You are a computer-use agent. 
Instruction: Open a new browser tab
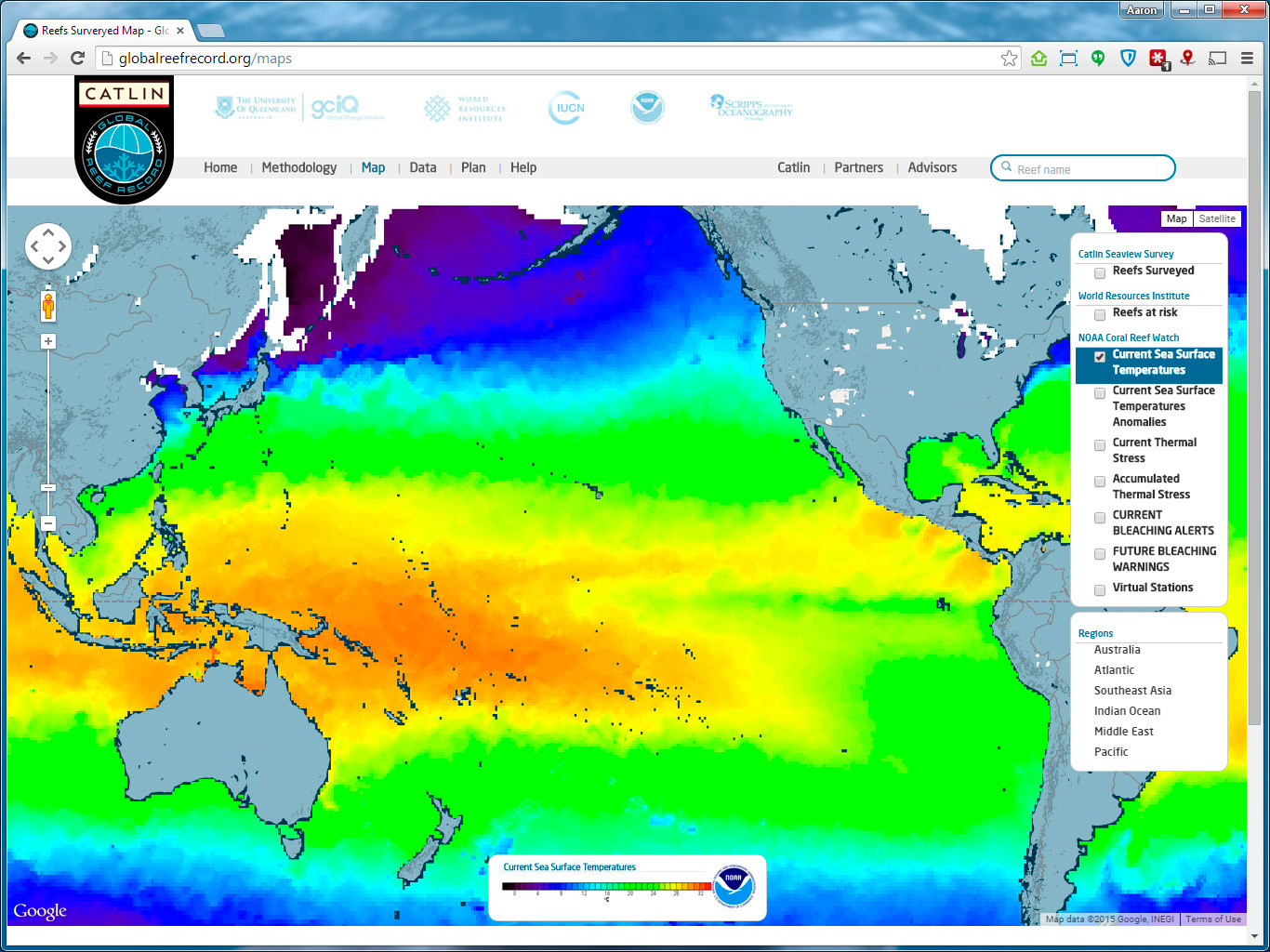(211, 31)
